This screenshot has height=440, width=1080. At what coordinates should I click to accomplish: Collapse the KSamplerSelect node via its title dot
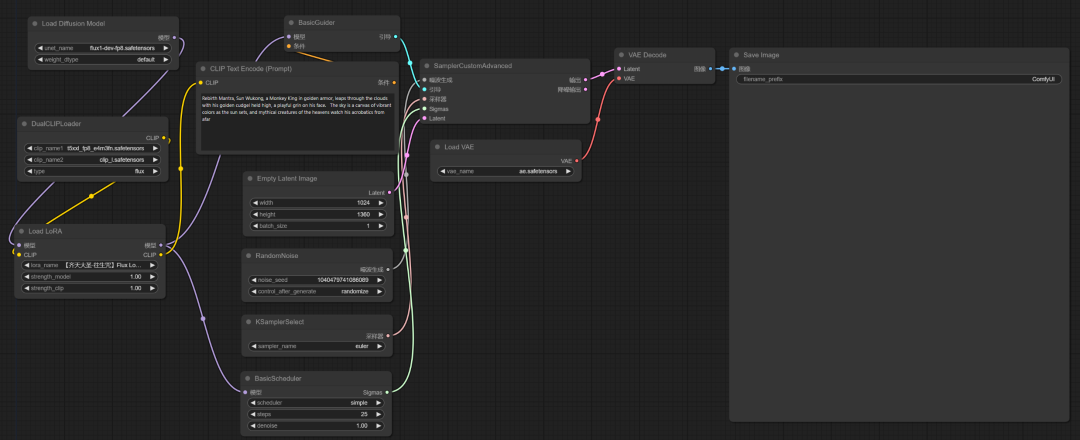coord(249,322)
